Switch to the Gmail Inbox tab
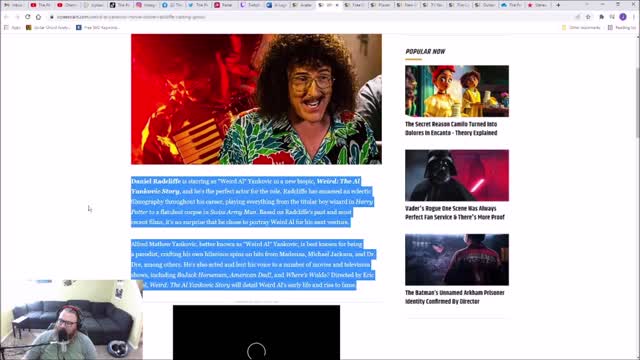640x360 pixels. pyautogui.click(x=13, y=5)
